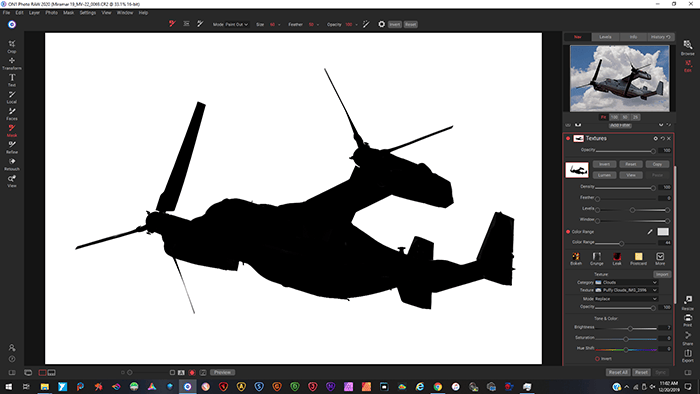Adjust the Brightness slider handle
The image size is (700, 394).
coord(630,328)
